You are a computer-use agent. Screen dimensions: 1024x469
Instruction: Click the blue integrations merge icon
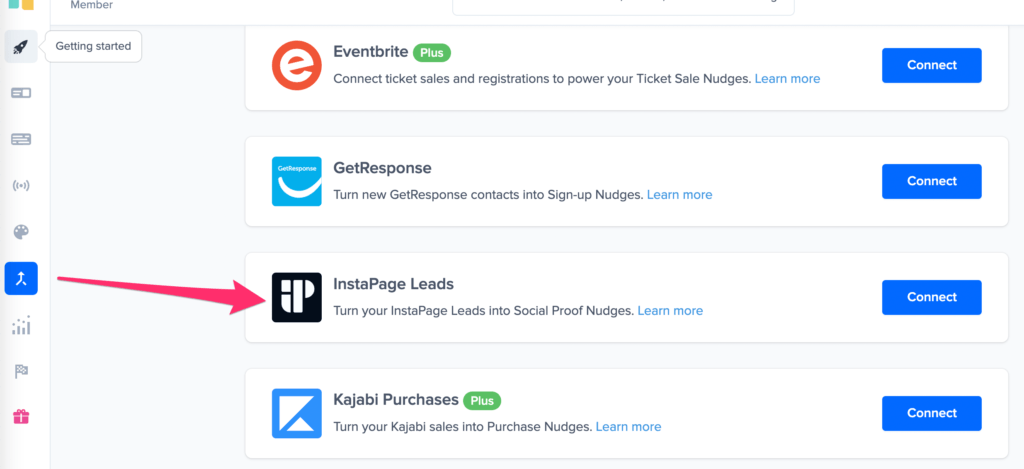coord(21,278)
